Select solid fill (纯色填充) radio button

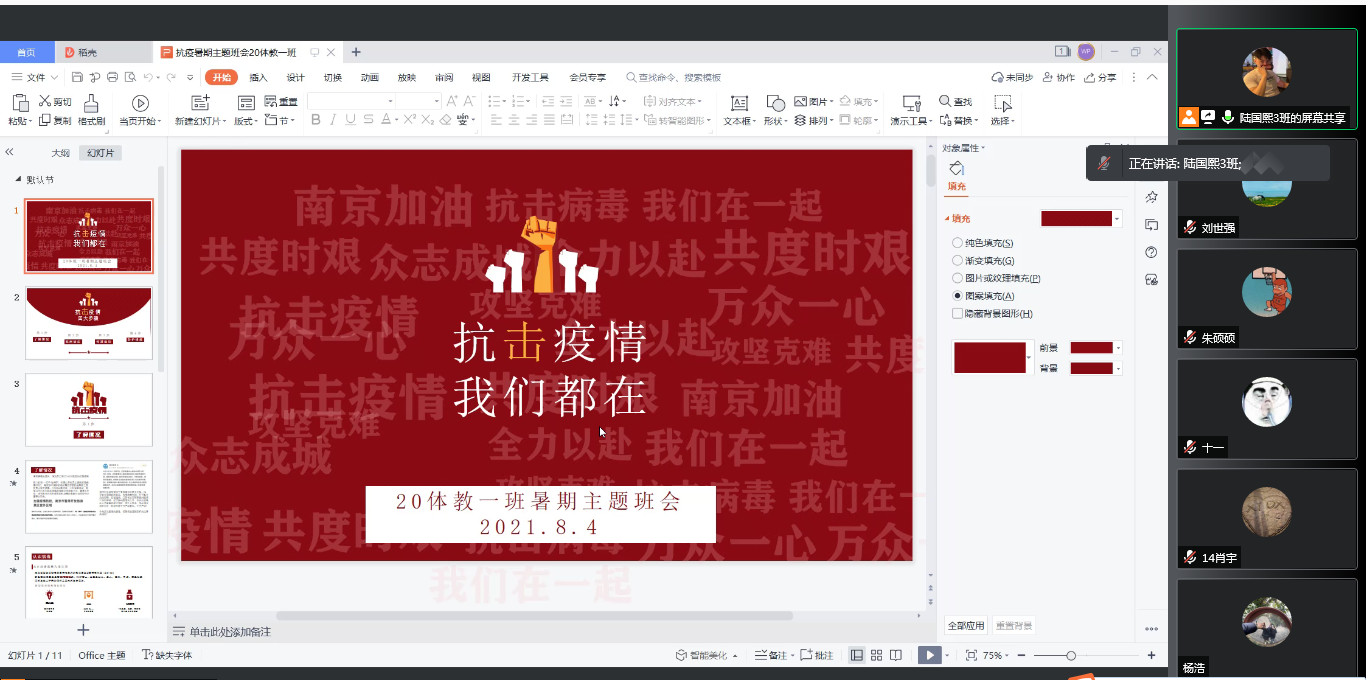[958, 243]
